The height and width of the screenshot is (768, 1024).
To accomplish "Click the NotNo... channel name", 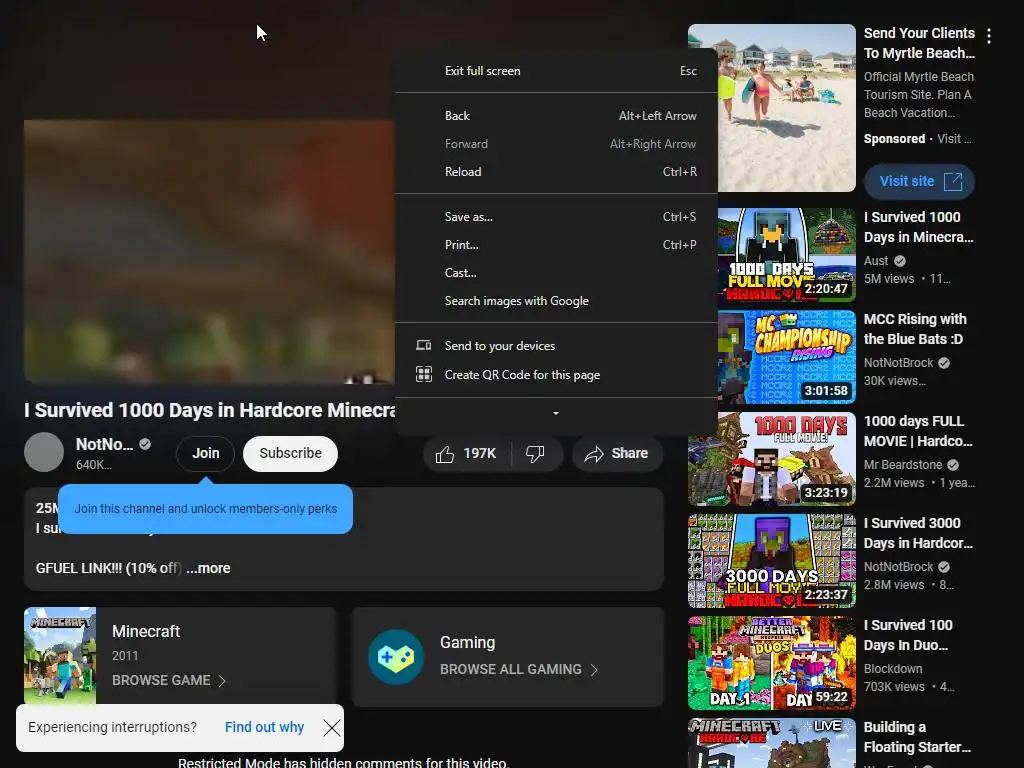I will [104, 444].
